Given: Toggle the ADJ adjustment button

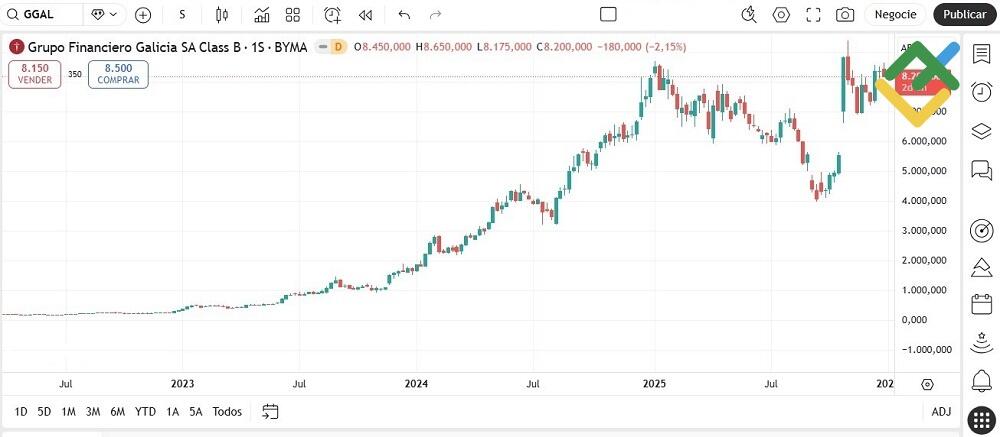Looking at the screenshot, I should click(941, 411).
